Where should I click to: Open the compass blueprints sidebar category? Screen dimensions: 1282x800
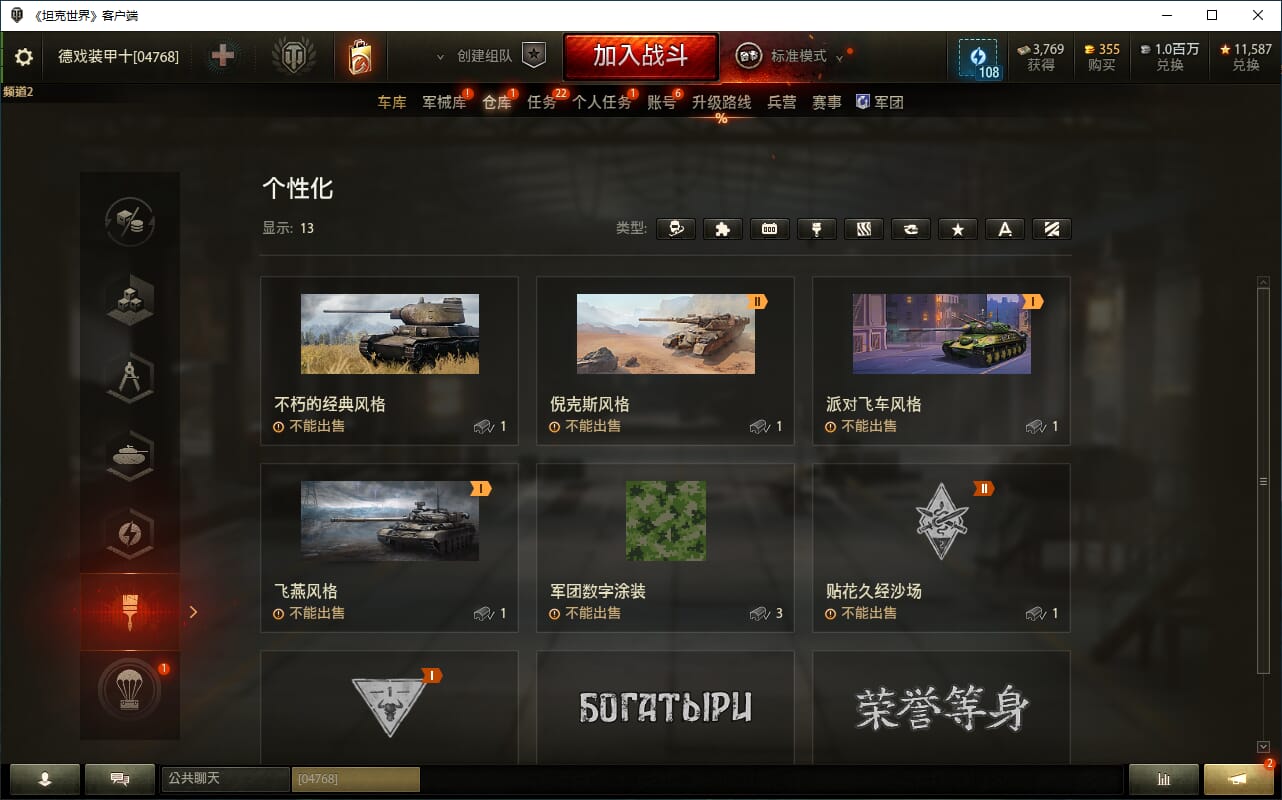pyautogui.click(x=130, y=378)
